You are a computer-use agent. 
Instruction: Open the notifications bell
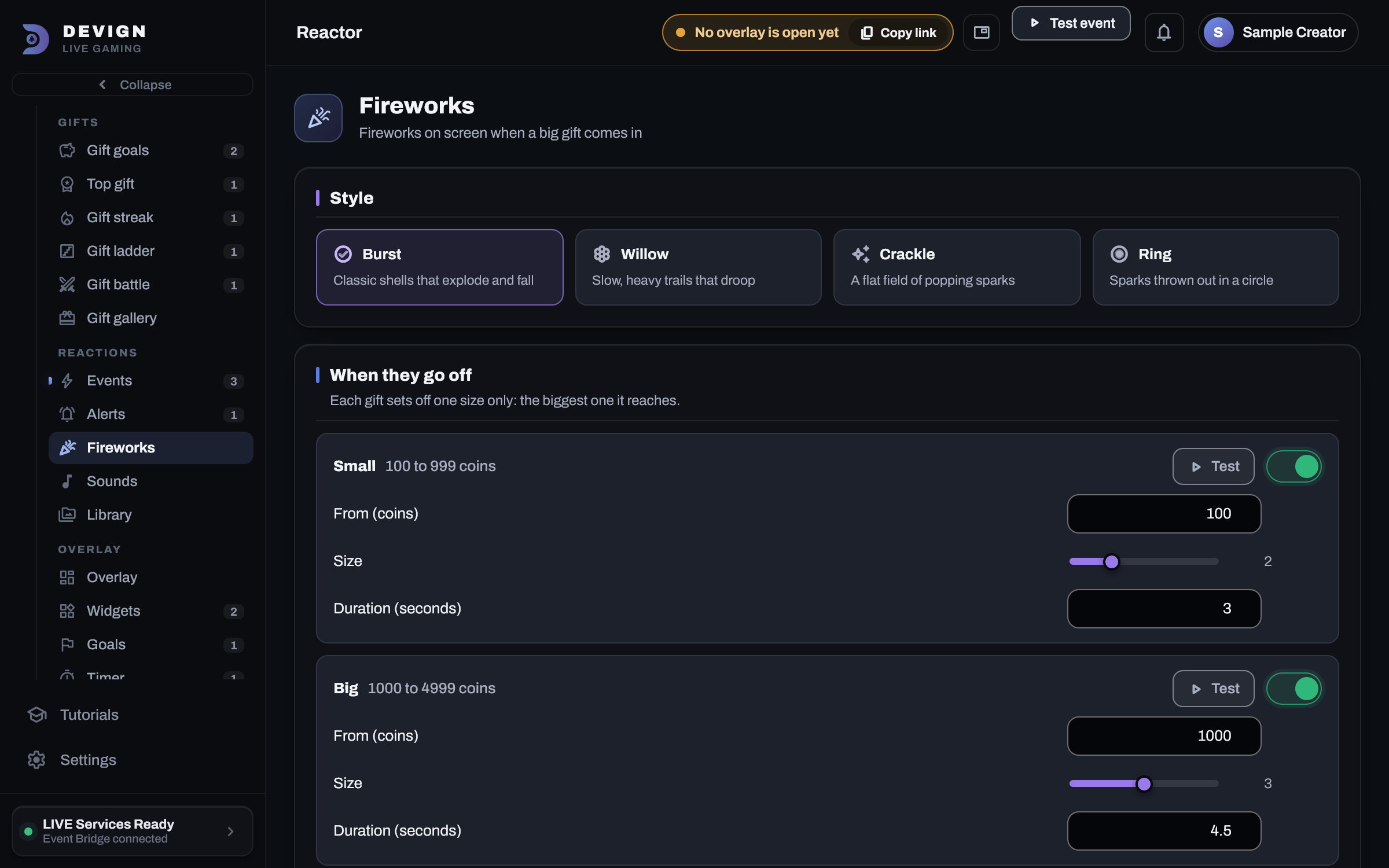click(1164, 32)
